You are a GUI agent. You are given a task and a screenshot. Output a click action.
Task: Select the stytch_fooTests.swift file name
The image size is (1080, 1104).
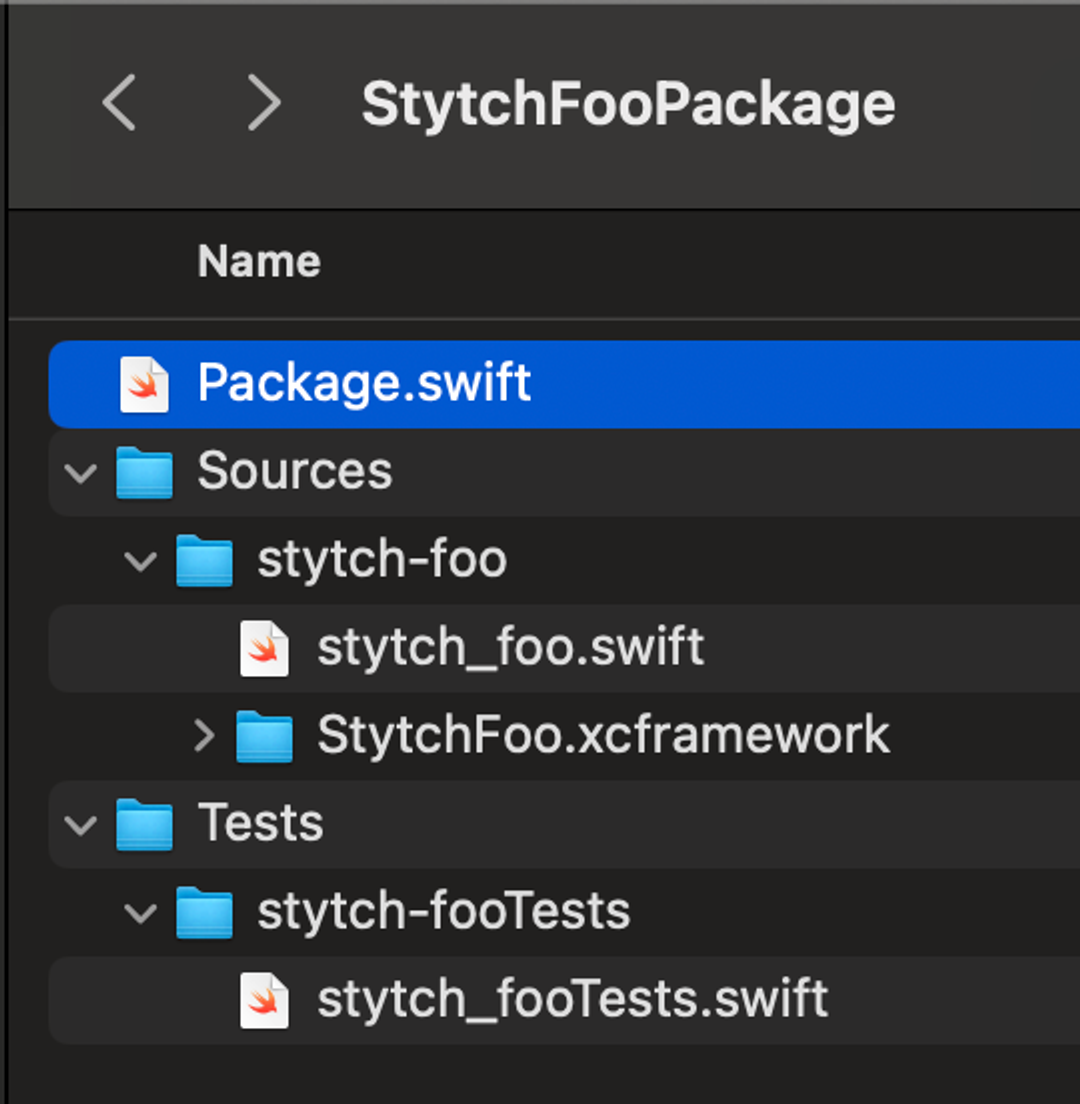coord(572,1000)
